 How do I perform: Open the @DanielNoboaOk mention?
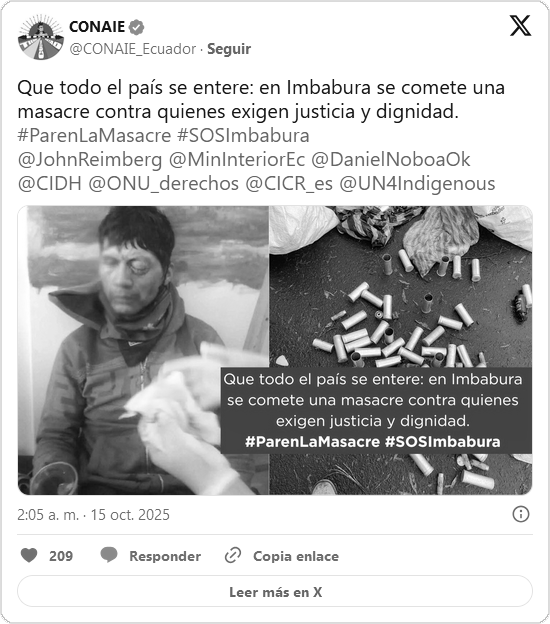(391, 160)
